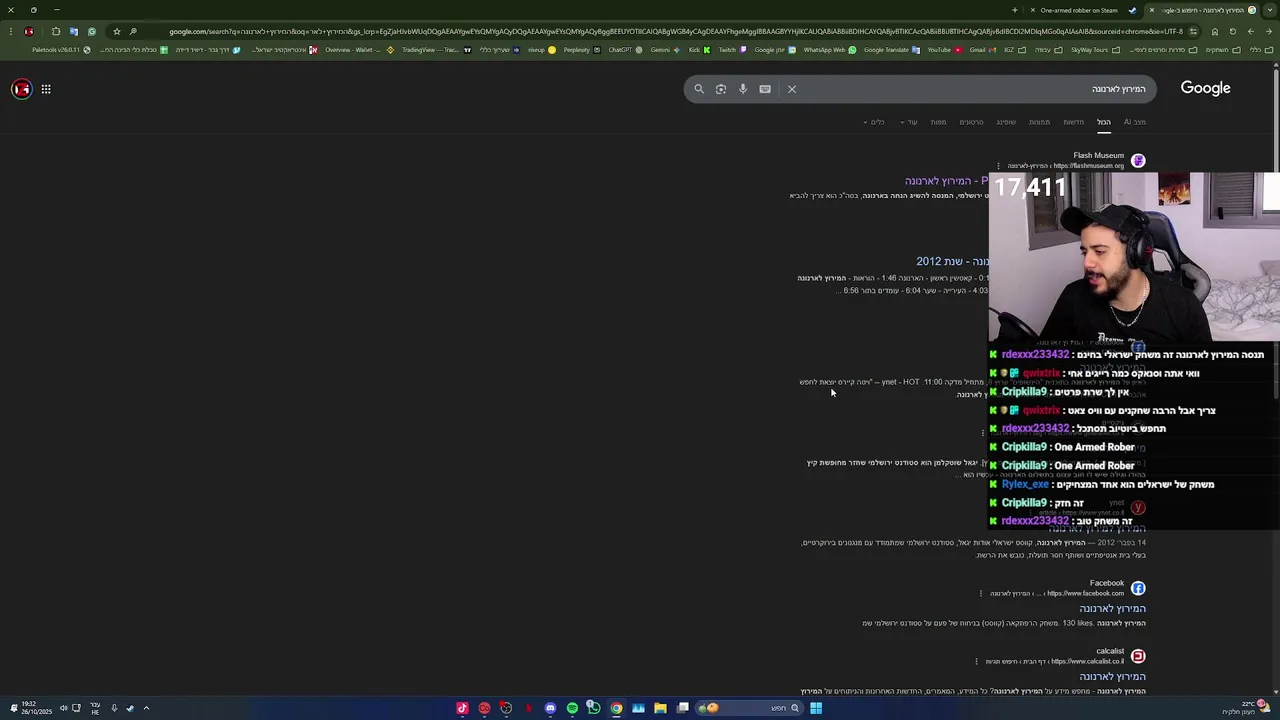The image size is (1280, 720).
Task: Open the on-screen keyboard input tool
Action: coord(765,89)
